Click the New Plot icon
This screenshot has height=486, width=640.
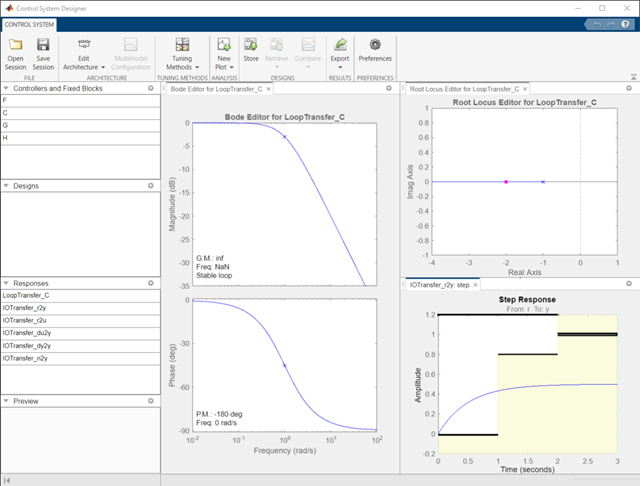point(224,45)
